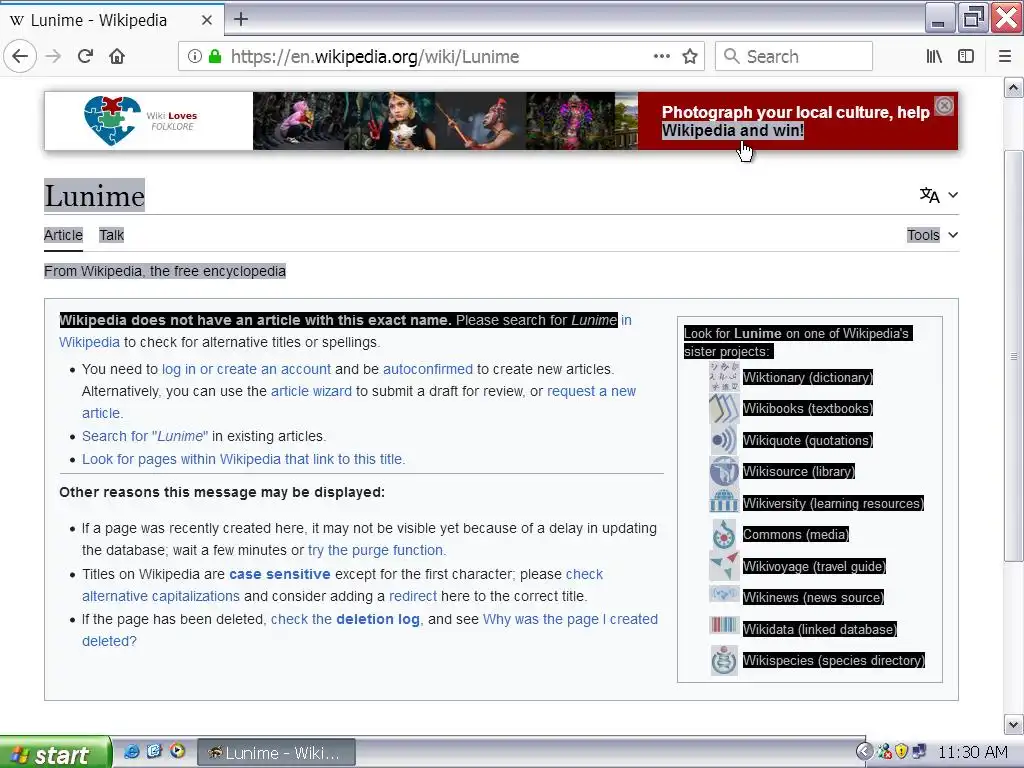Viewport: 1024px width, 768px height.
Task: Click 'Photograph your local culture' banner text
Action: click(795, 121)
